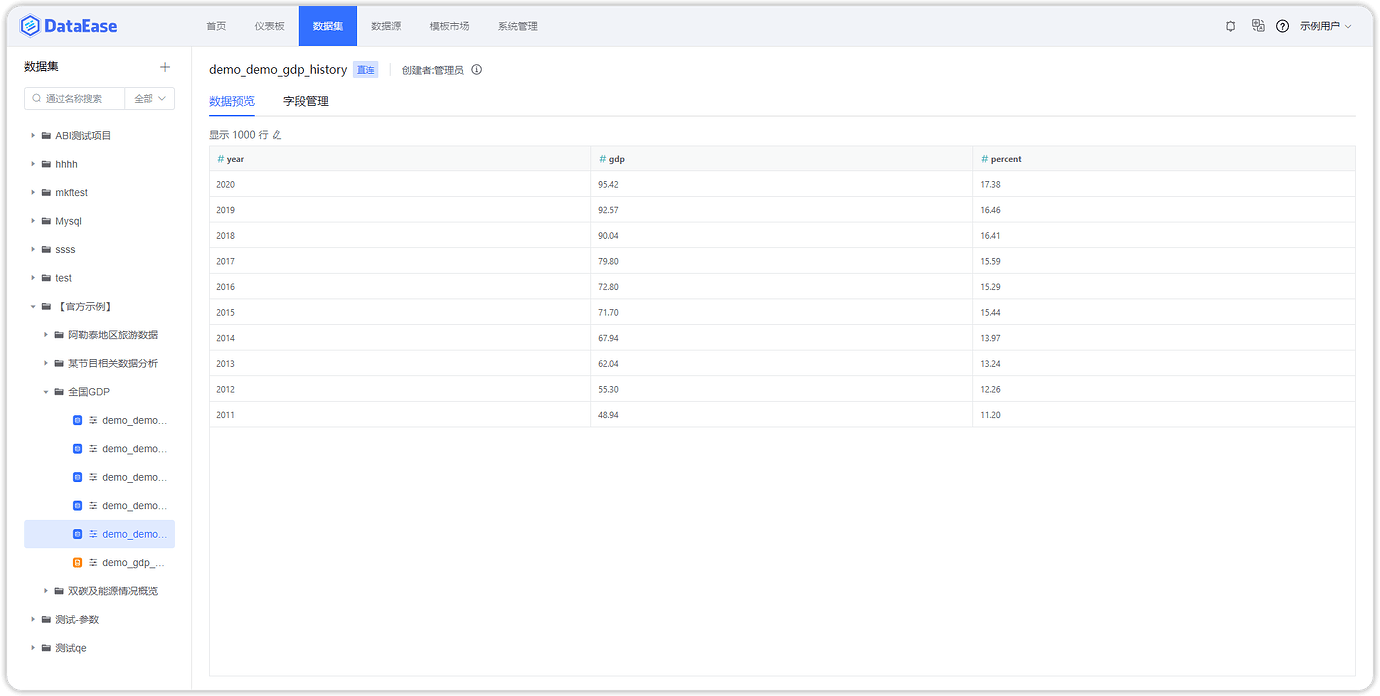Open the 数据源 tab
This screenshot has height=696, width=1380.
(386, 26)
